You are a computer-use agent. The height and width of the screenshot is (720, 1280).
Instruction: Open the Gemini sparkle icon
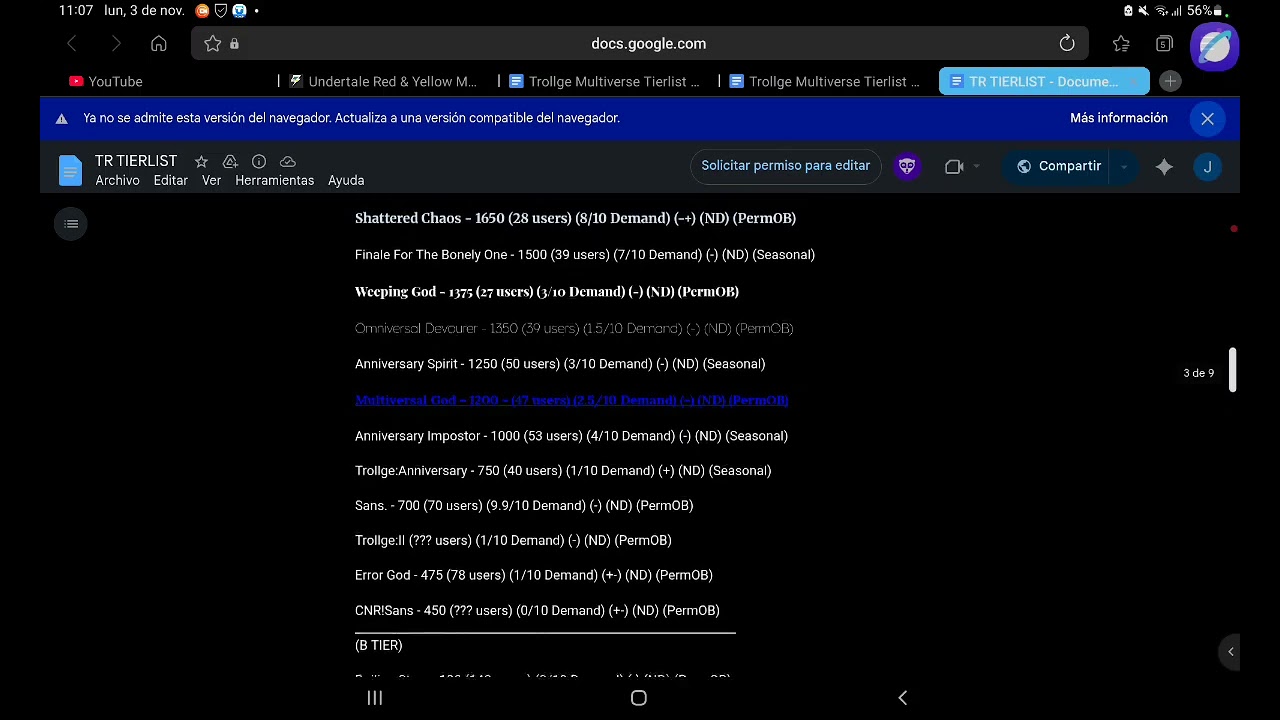click(x=1164, y=167)
